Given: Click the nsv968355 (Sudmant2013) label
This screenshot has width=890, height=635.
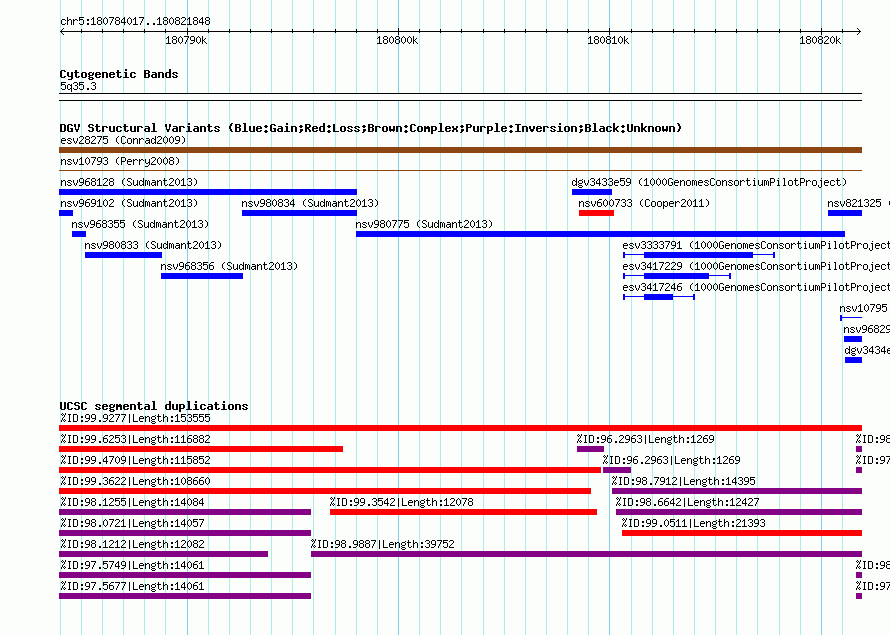Looking at the screenshot, I should coord(140,224).
